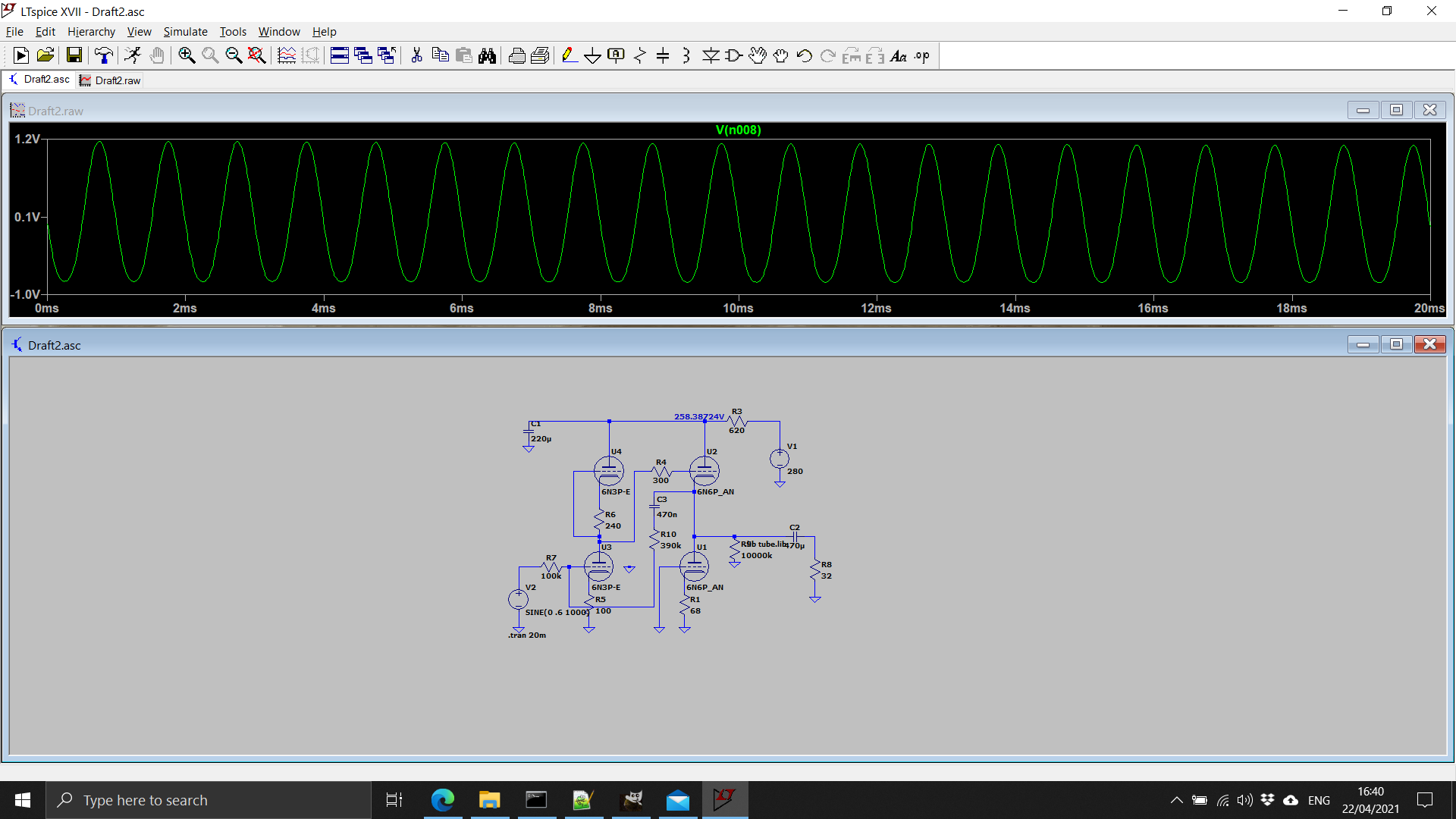Select the Diode placement tool

(711, 55)
